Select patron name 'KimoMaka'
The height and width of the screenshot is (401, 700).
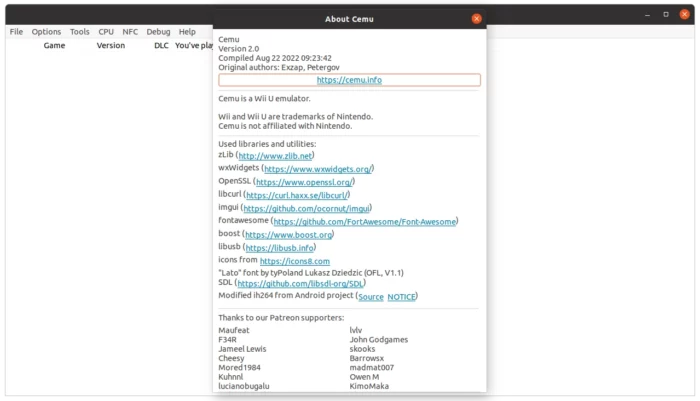(369, 386)
